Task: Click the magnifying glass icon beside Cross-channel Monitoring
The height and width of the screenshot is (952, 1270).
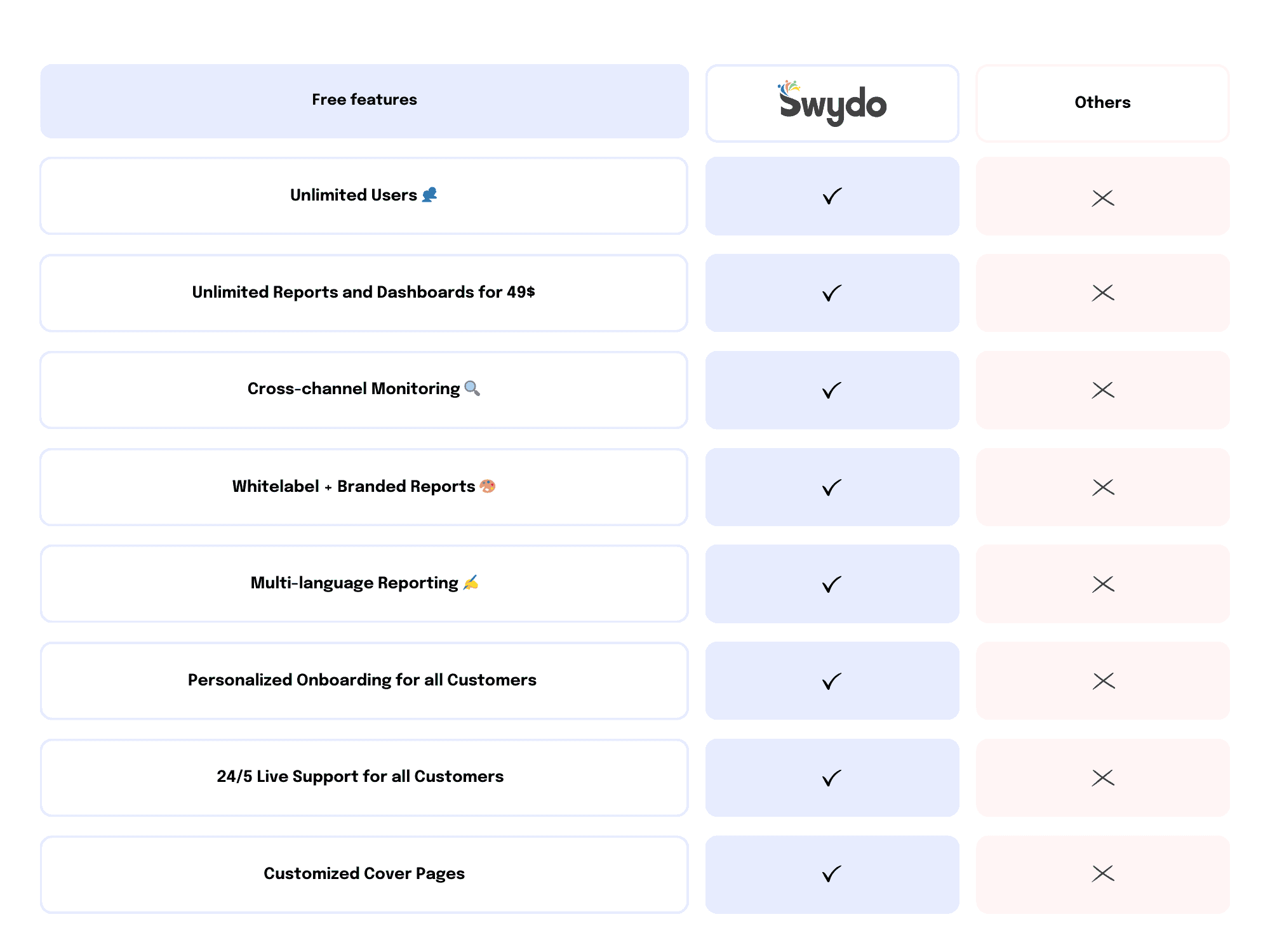Action: pos(472,388)
